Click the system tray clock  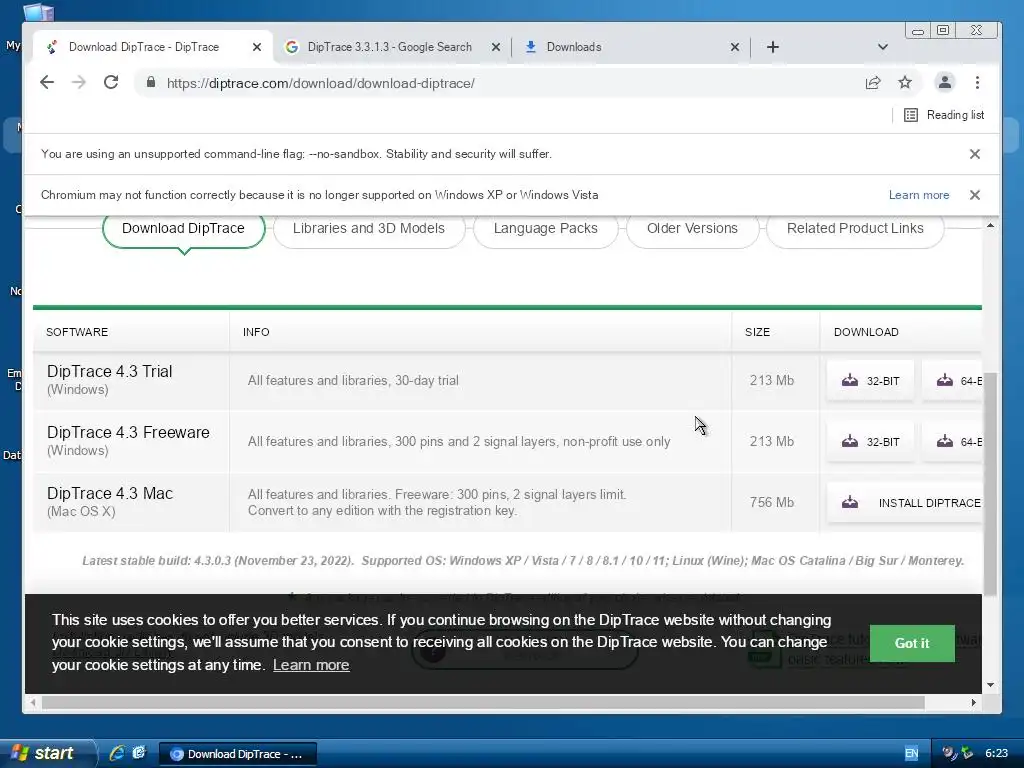(x=996, y=754)
